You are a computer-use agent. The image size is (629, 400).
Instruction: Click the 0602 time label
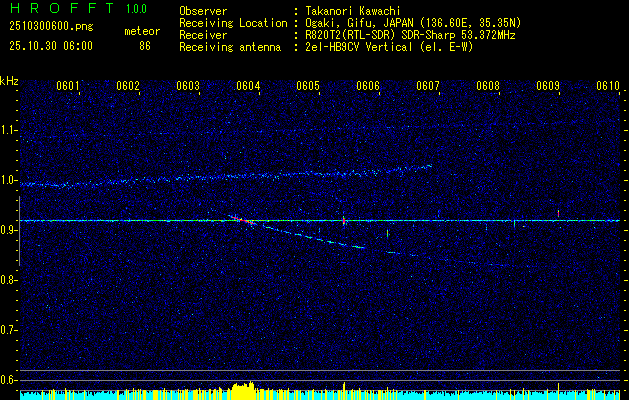tap(128, 86)
